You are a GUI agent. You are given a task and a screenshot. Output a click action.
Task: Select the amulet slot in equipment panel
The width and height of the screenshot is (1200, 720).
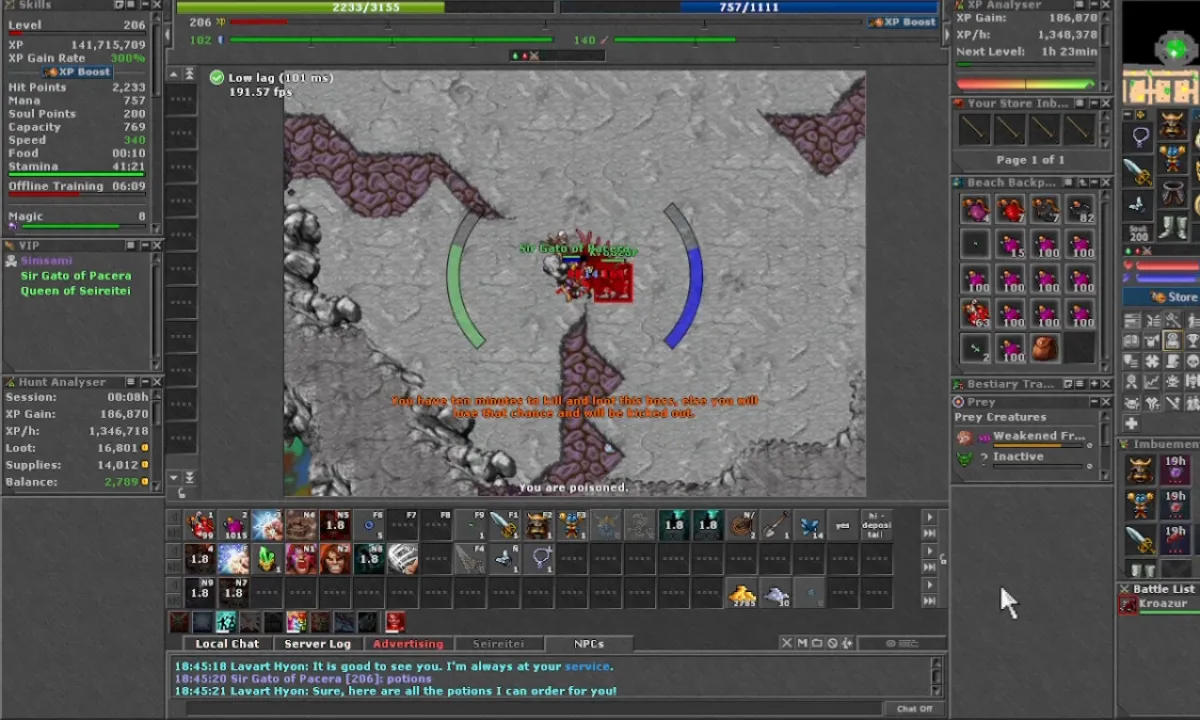(x=1140, y=136)
